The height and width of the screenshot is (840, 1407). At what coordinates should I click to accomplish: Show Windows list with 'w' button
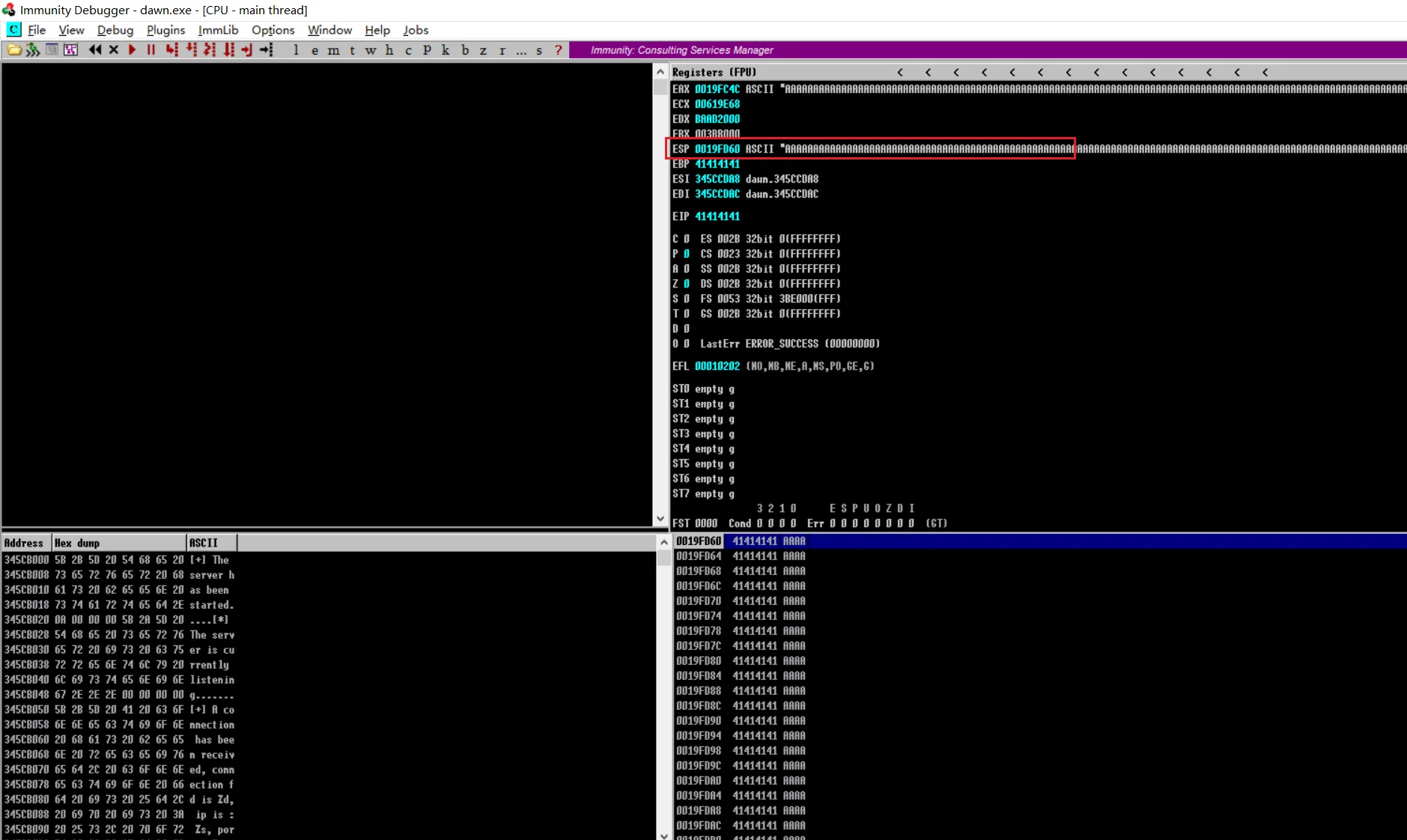coord(371,50)
